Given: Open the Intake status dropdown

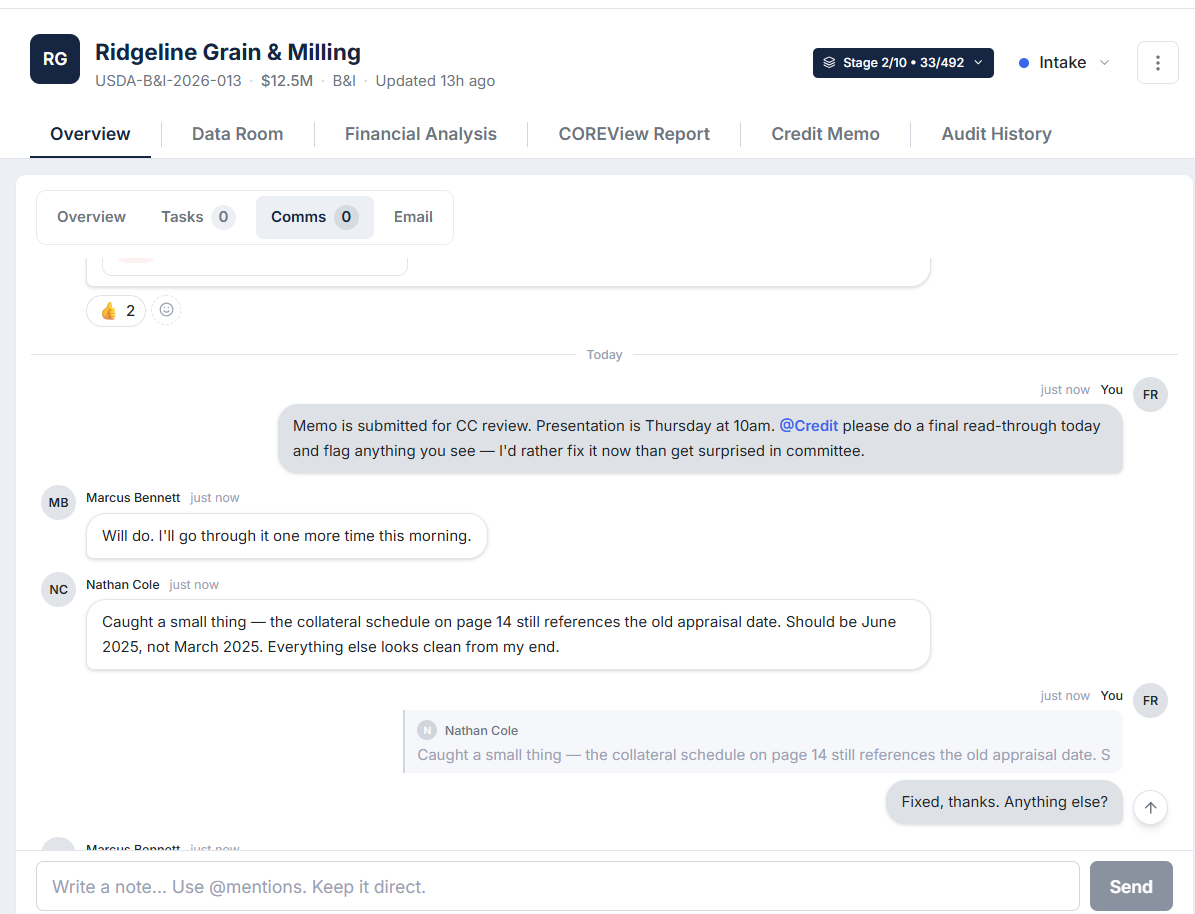Looking at the screenshot, I should pos(1063,62).
